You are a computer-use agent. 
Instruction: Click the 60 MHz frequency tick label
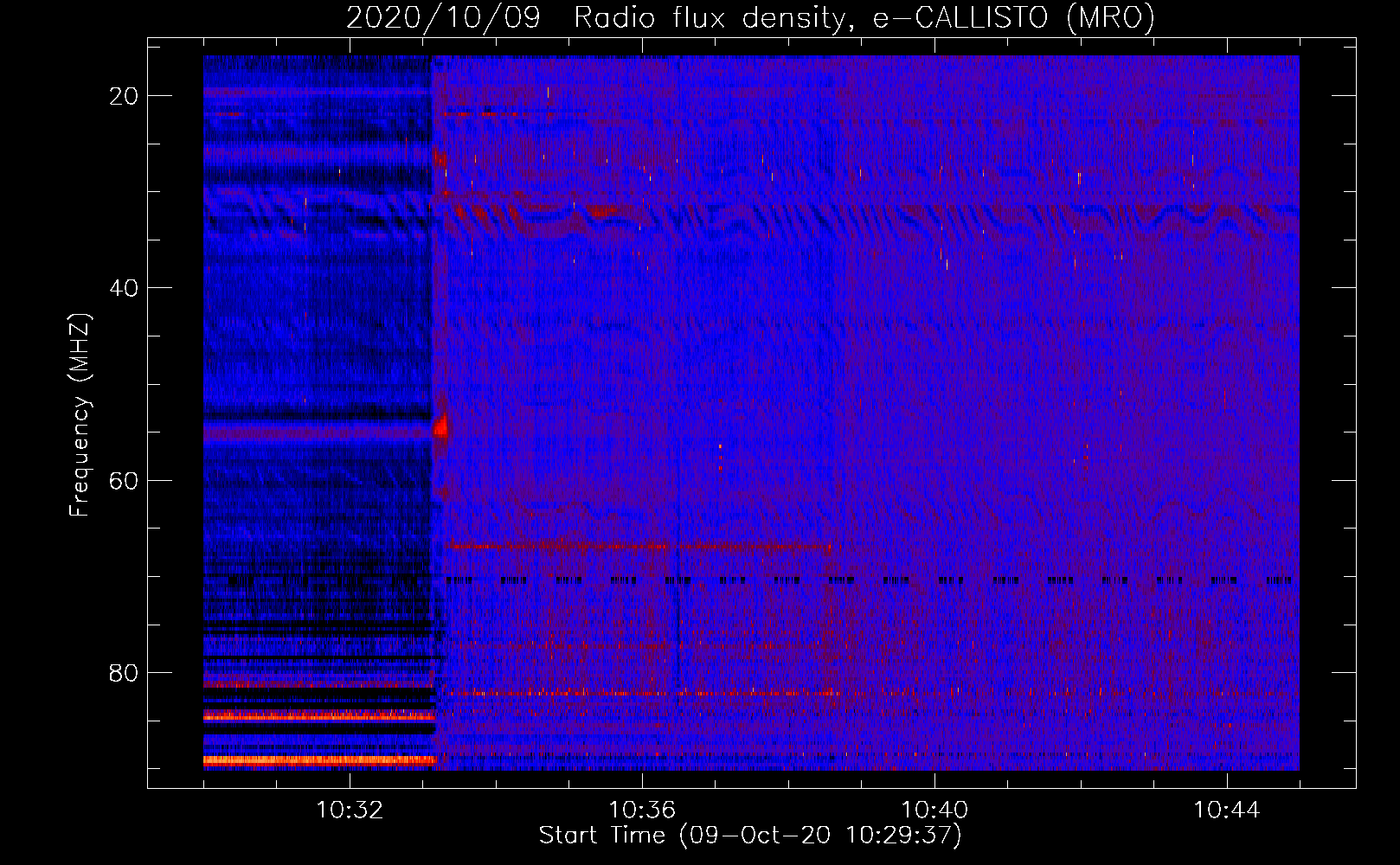pyautogui.click(x=124, y=480)
